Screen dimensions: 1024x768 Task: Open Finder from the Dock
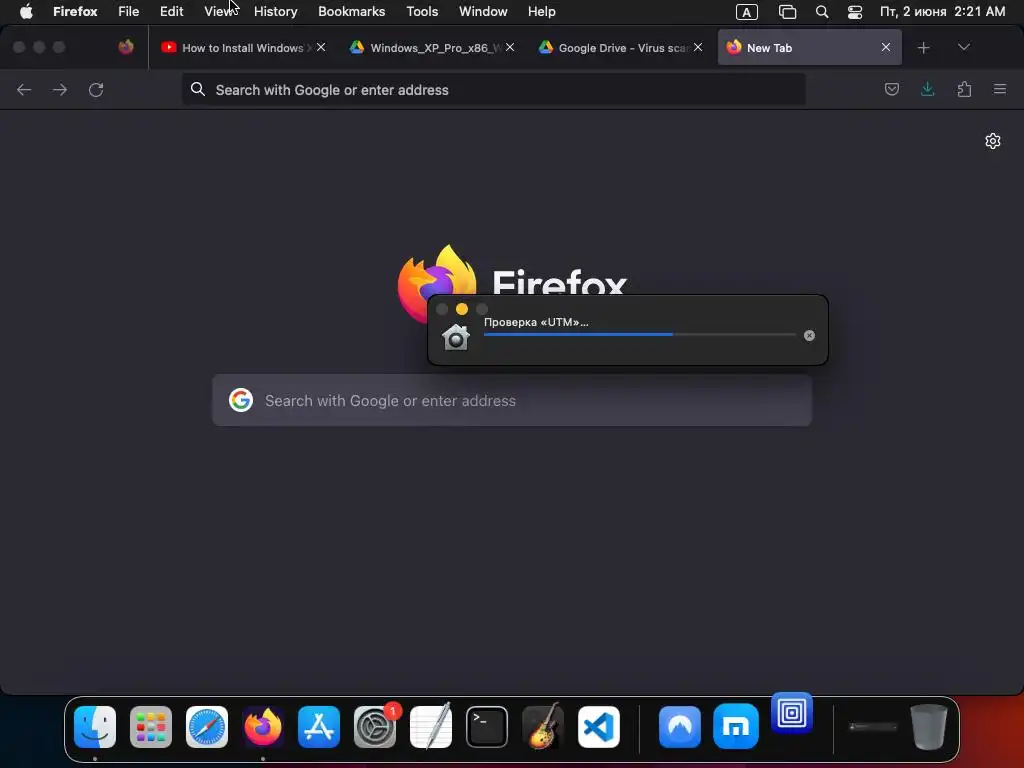coord(95,727)
